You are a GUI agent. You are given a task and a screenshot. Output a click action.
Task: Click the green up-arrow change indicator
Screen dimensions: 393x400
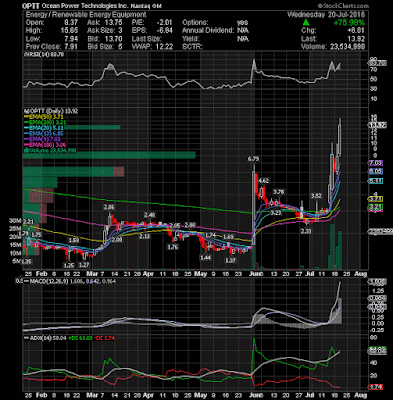pyautogui.click(x=306, y=23)
